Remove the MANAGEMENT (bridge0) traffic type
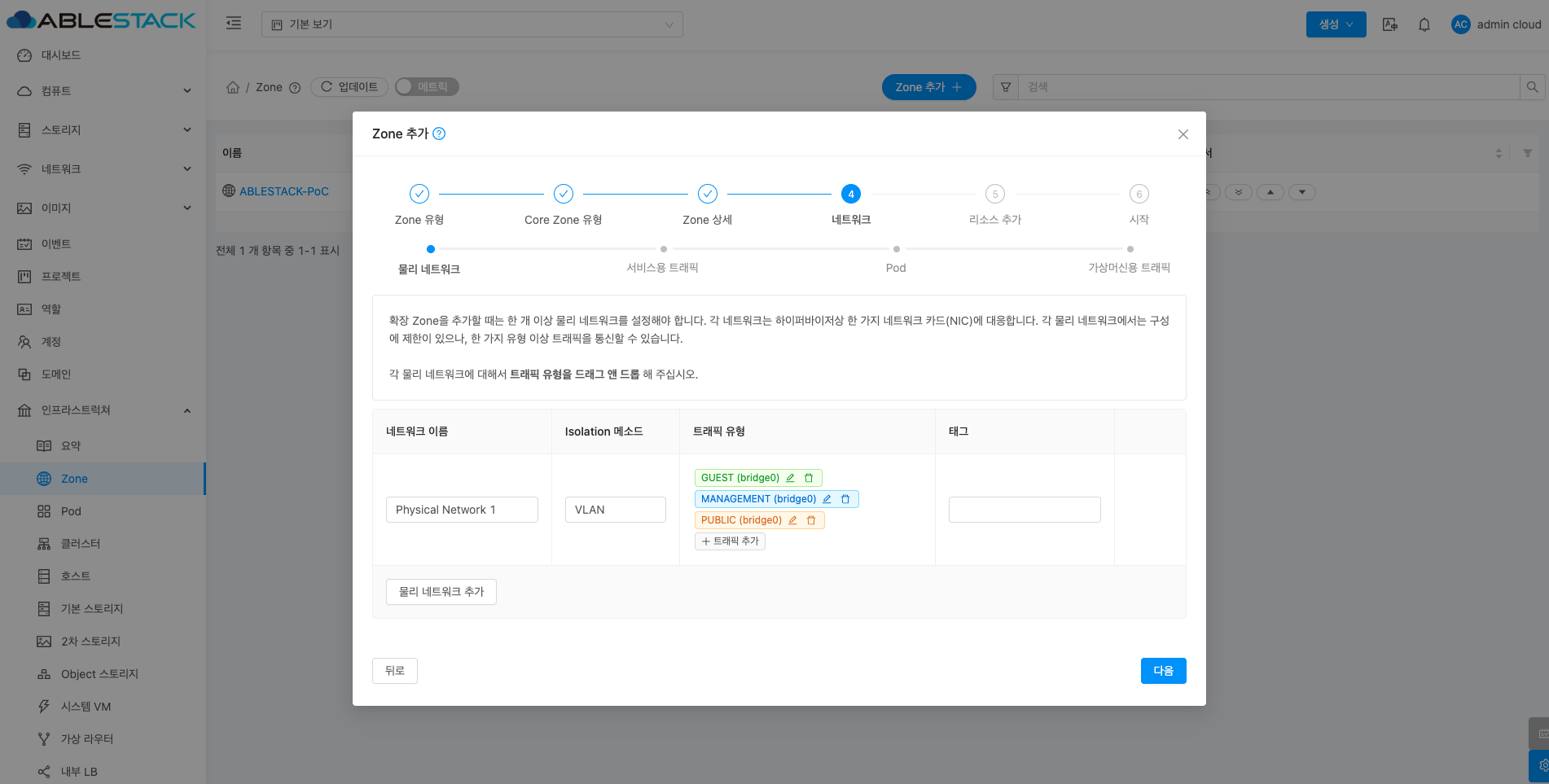 (x=845, y=499)
